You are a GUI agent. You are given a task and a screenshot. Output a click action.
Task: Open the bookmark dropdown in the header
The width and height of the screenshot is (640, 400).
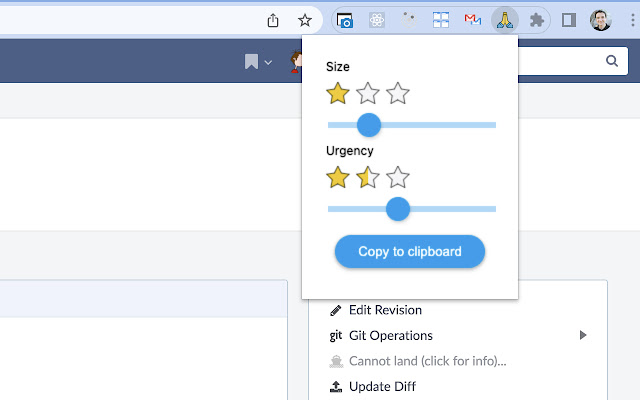pyautogui.click(x=258, y=62)
